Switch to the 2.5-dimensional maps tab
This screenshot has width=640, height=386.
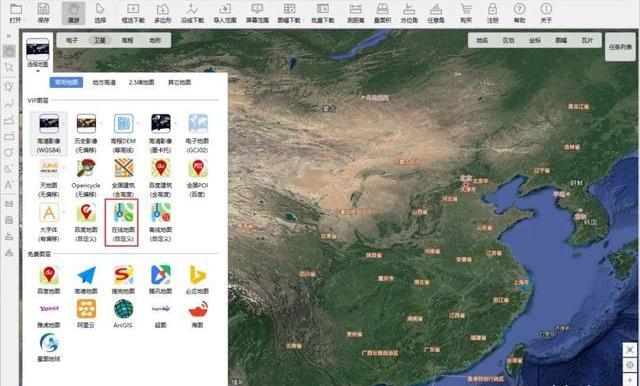pyautogui.click(x=142, y=82)
